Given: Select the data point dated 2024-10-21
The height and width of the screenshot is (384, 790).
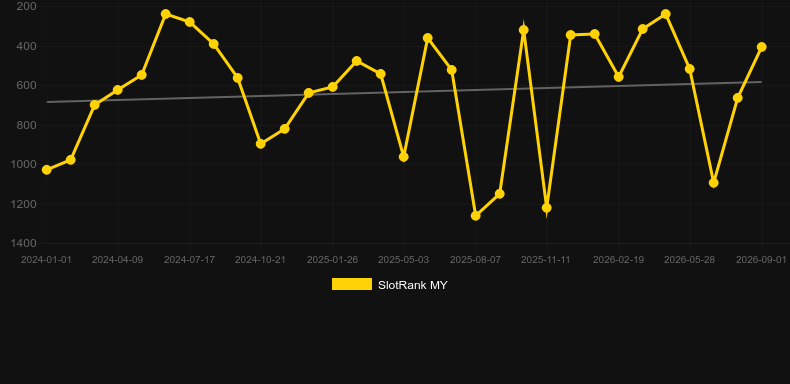Looking at the screenshot, I should pyautogui.click(x=261, y=144).
